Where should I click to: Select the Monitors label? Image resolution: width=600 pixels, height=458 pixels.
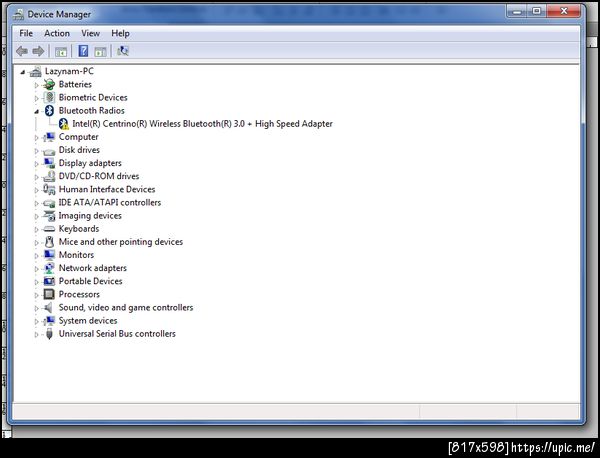click(76, 255)
